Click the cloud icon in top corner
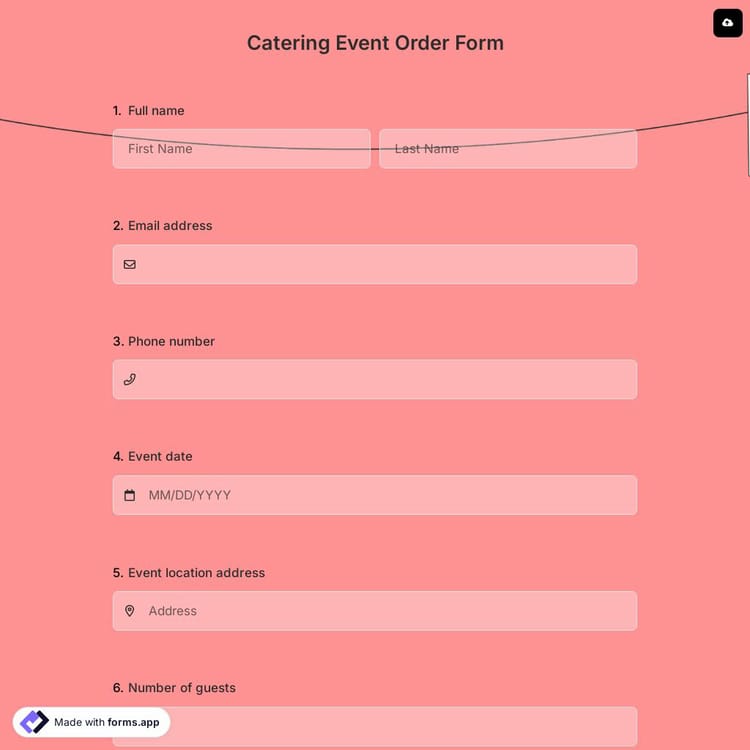Screen dimensions: 750x750 pos(727,22)
